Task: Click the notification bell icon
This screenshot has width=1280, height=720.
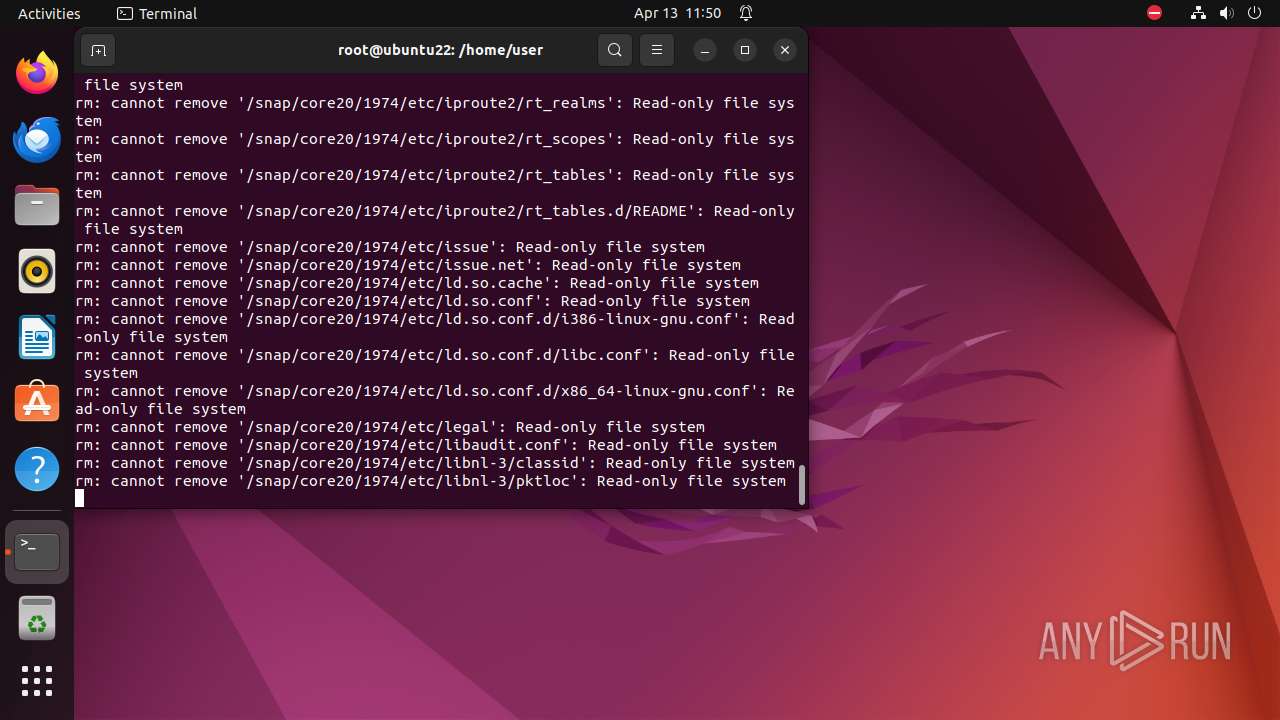Action: pos(746,13)
